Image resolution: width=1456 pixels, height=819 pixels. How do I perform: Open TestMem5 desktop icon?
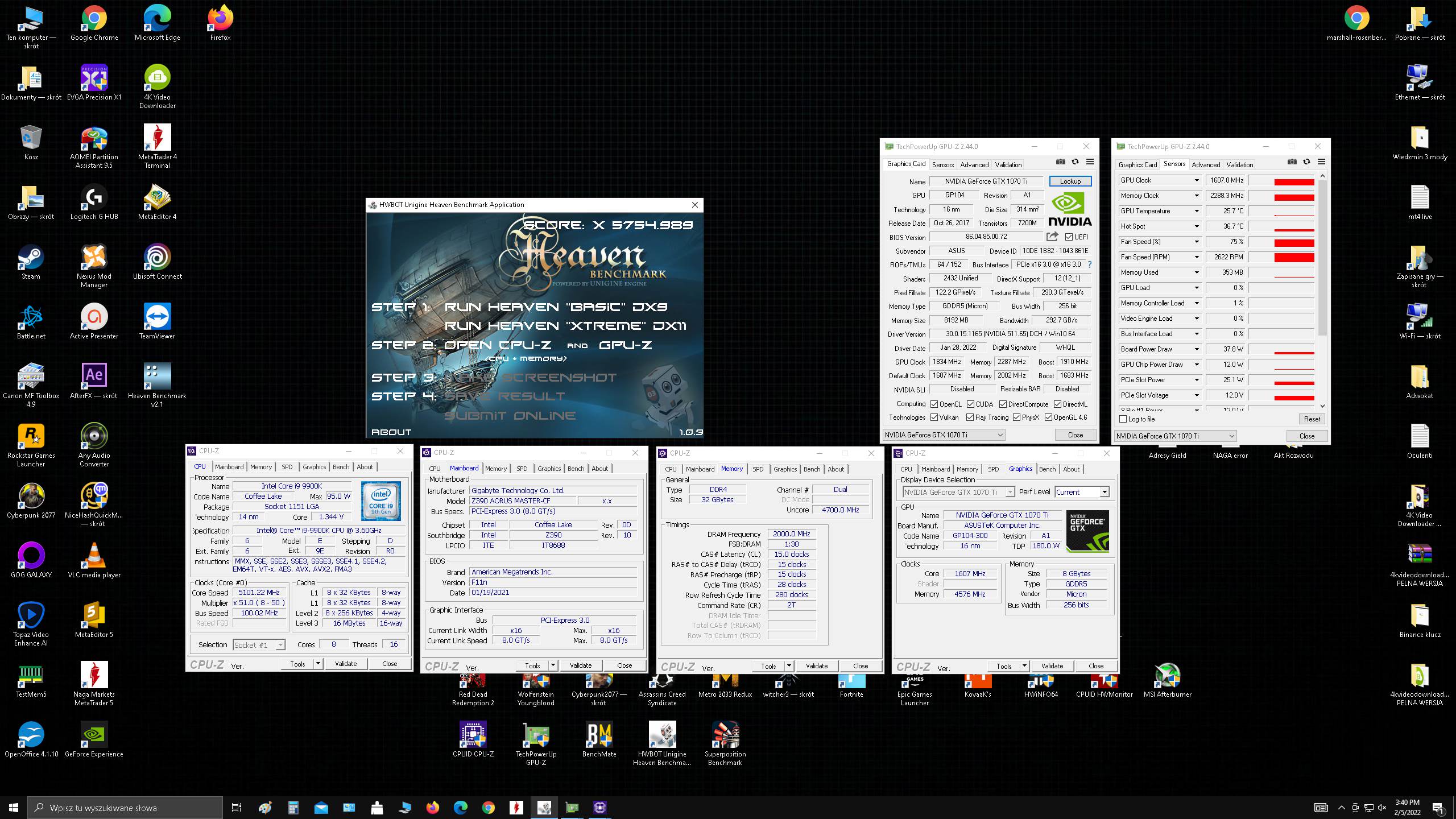(31, 681)
